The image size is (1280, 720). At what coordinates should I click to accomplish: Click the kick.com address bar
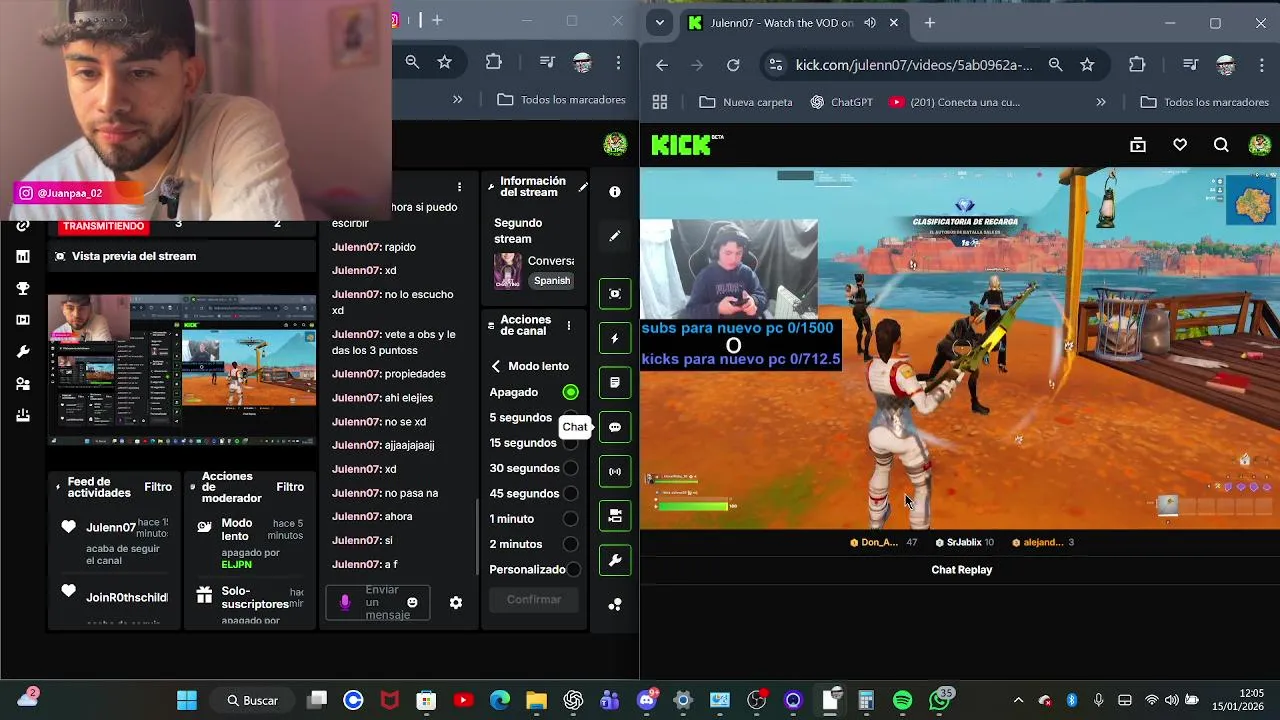(x=914, y=65)
